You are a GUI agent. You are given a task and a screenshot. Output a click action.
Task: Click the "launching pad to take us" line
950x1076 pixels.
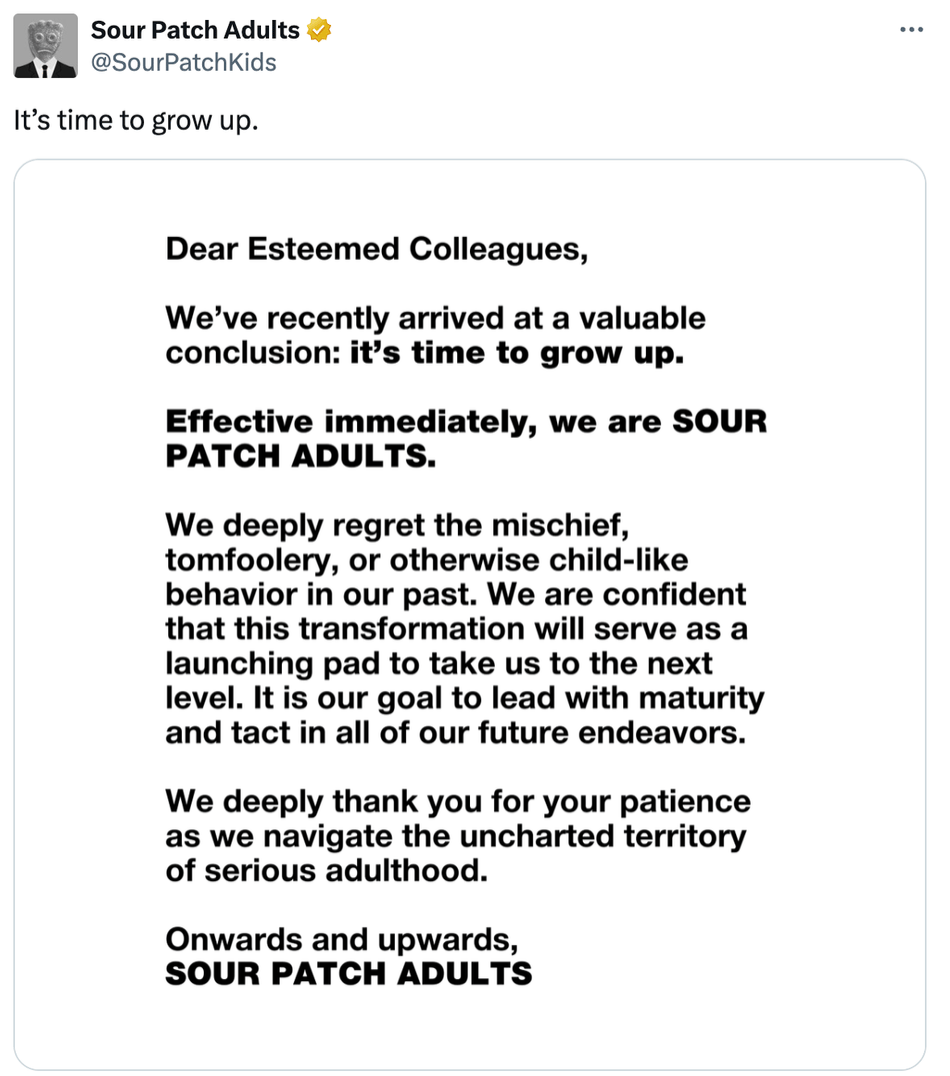tap(439, 664)
